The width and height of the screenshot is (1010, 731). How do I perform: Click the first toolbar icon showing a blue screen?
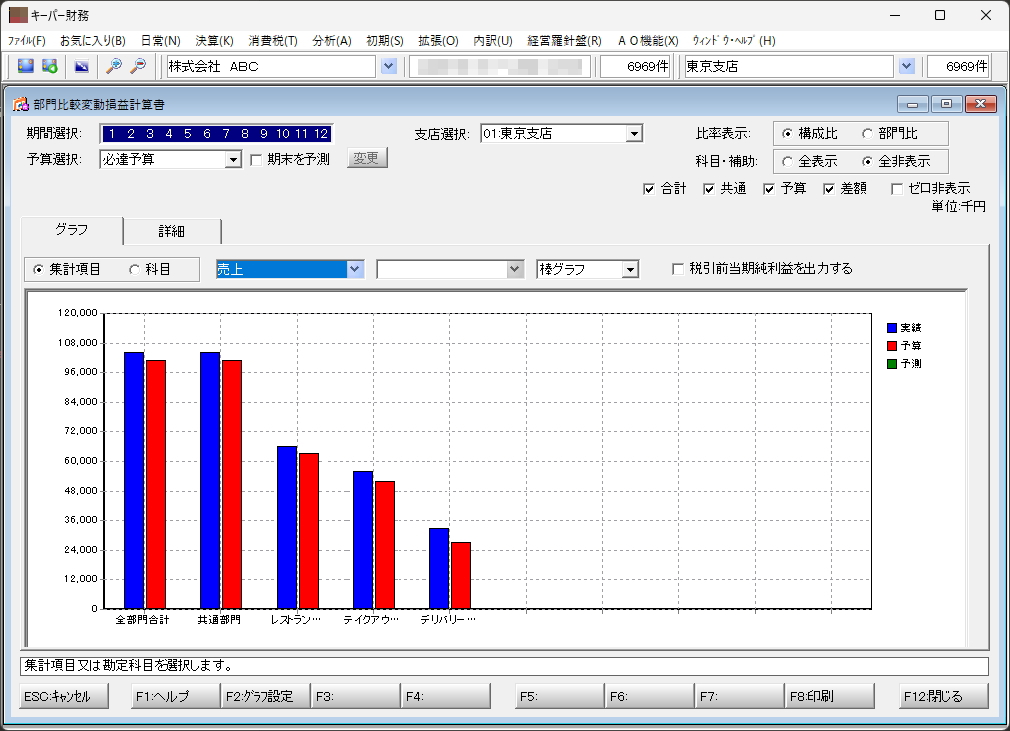pyautogui.click(x=26, y=66)
